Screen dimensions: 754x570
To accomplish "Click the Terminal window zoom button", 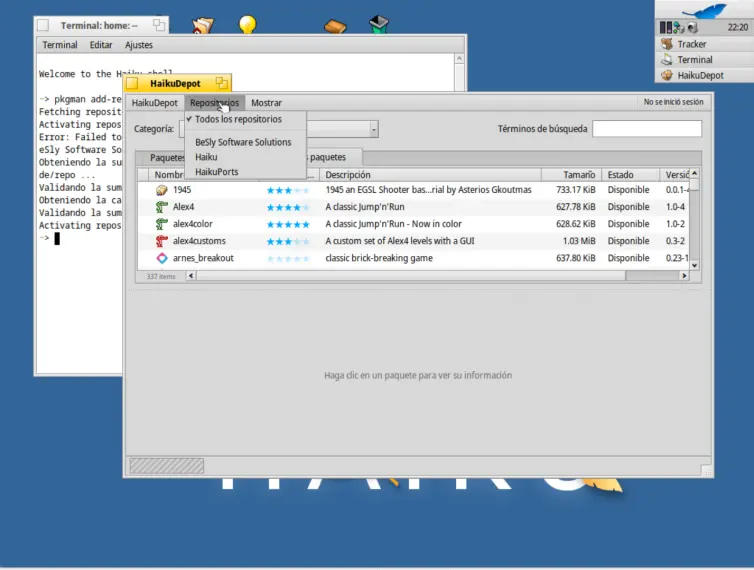I will (158, 25).
